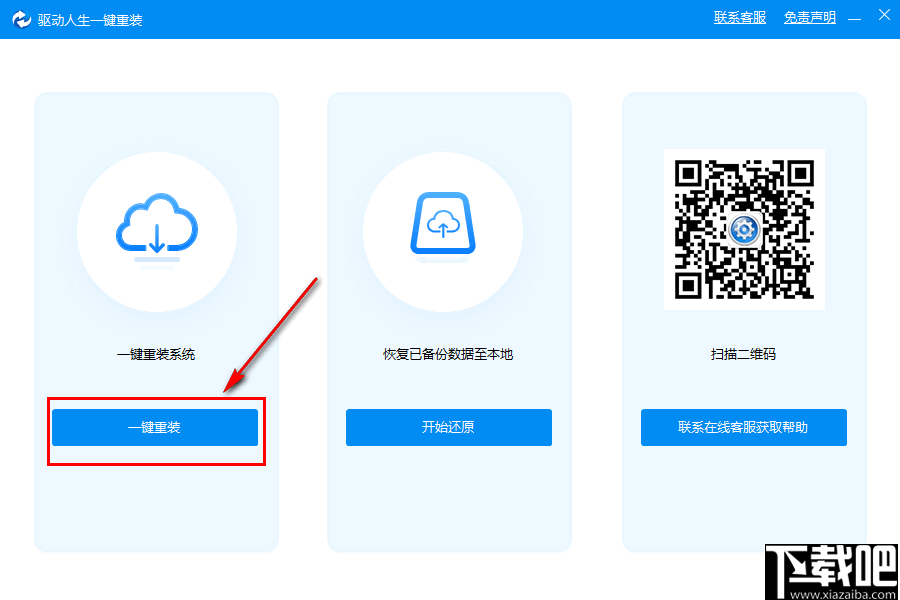
Task: Close the application window
Action: (884, 15)
